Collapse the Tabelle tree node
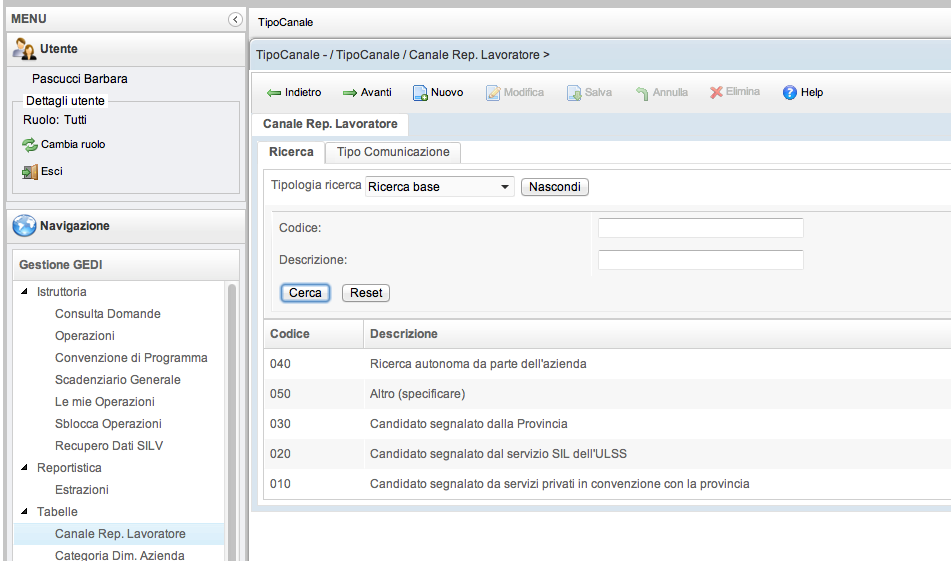This screenshot has height=561, width=951. (24, 512)
